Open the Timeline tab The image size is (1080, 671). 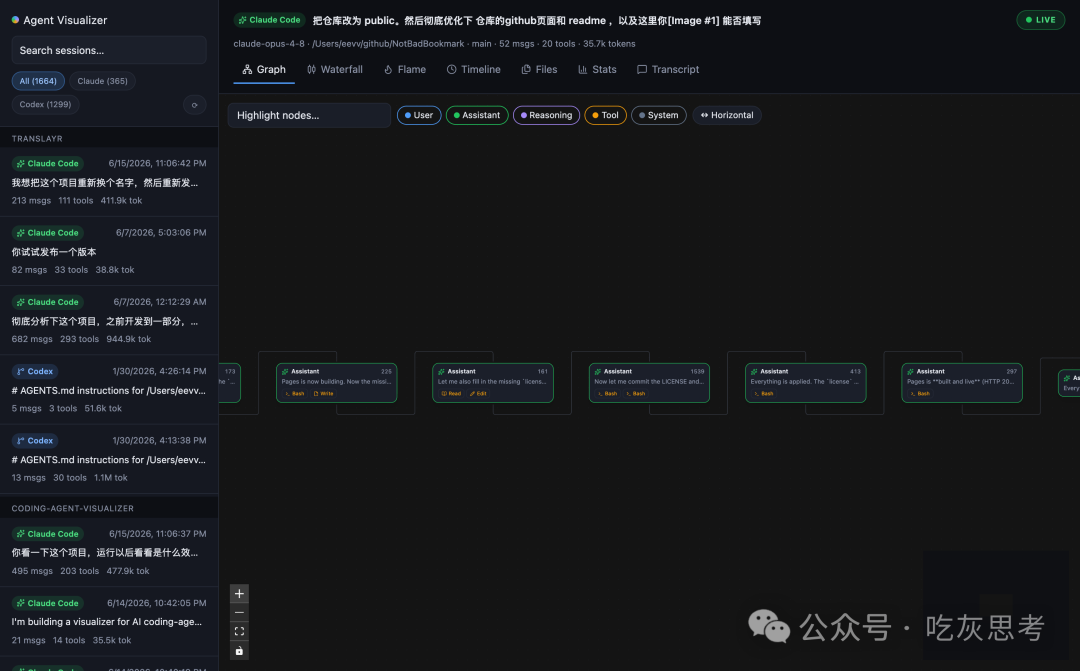pos(474,70)
